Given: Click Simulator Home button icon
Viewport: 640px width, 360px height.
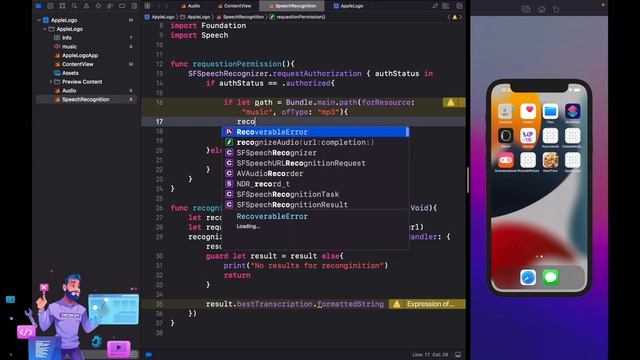Looking at the screenshot, I should [541, 9].
